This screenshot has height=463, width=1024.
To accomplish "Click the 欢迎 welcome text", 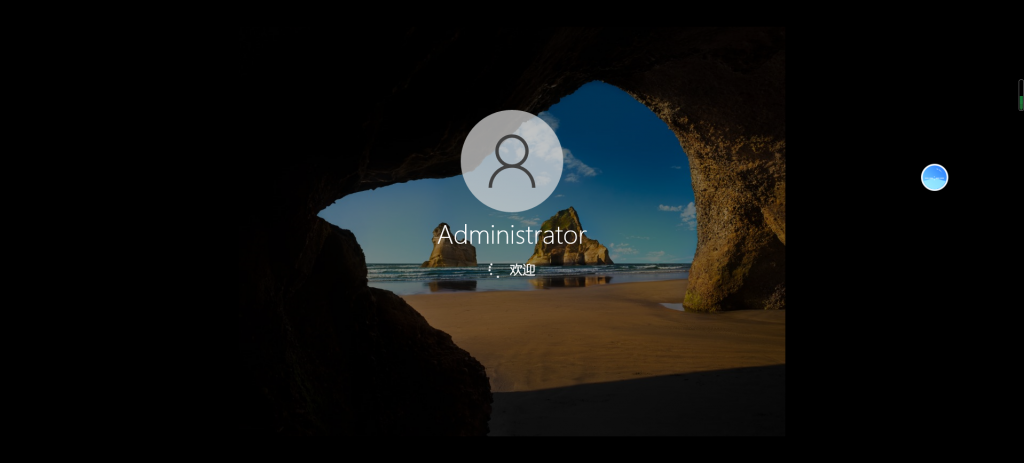I will (522, 270).
